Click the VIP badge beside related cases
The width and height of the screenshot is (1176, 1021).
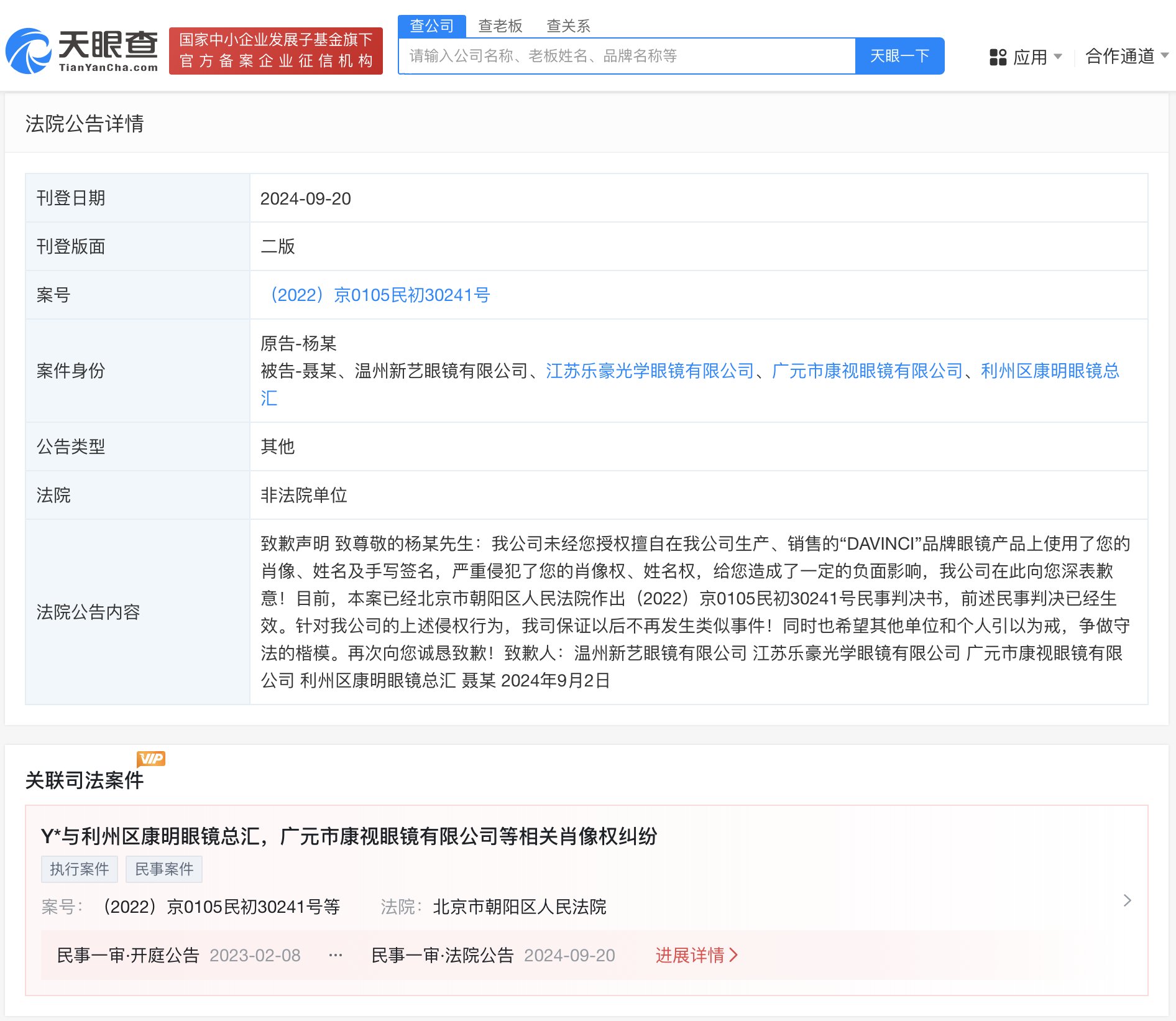[150, 759]
